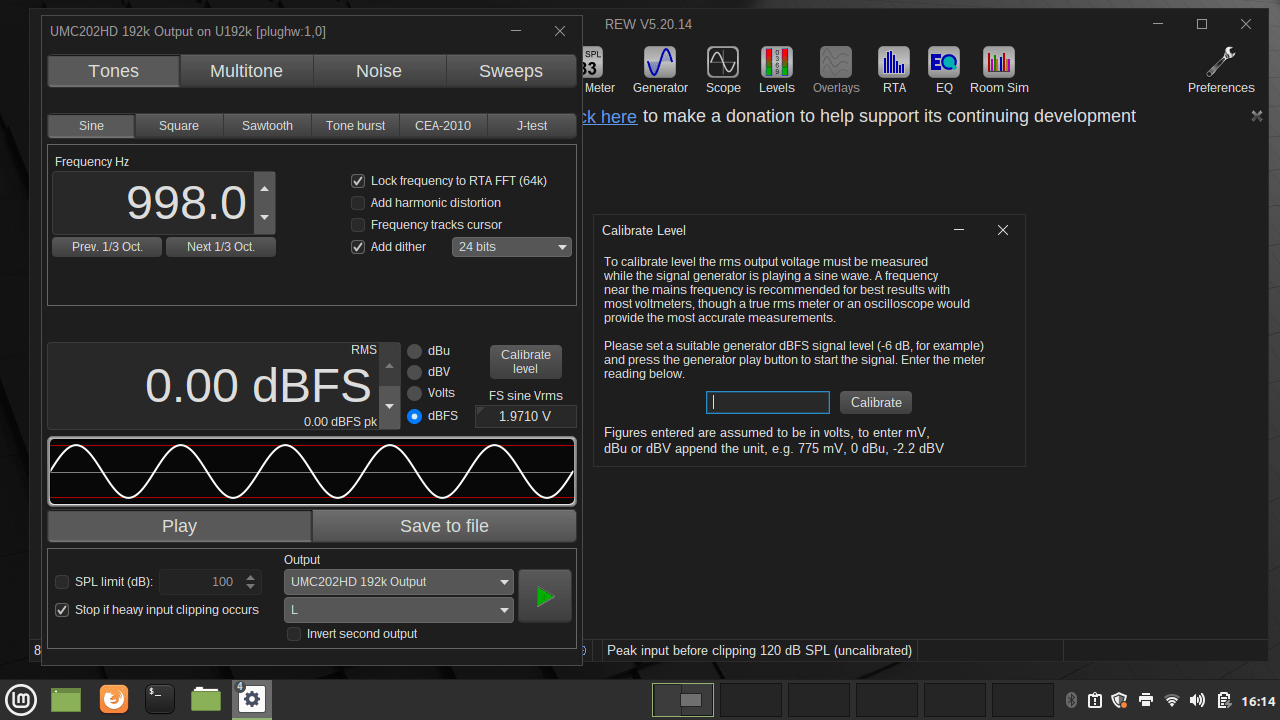The image size is (1280, 720).
Task: Increase the SPL limit value
Action: pos(251,576)
